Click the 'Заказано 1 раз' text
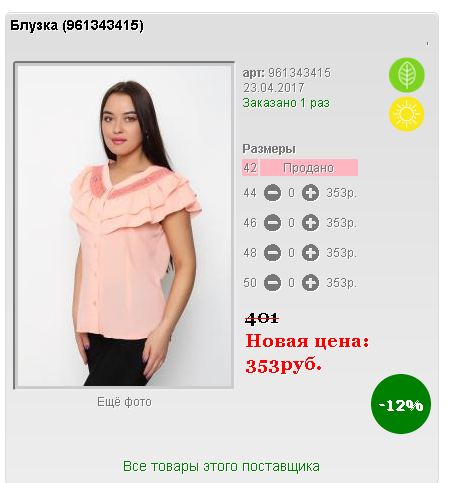457x483 pixels. (x=286, y=103)
